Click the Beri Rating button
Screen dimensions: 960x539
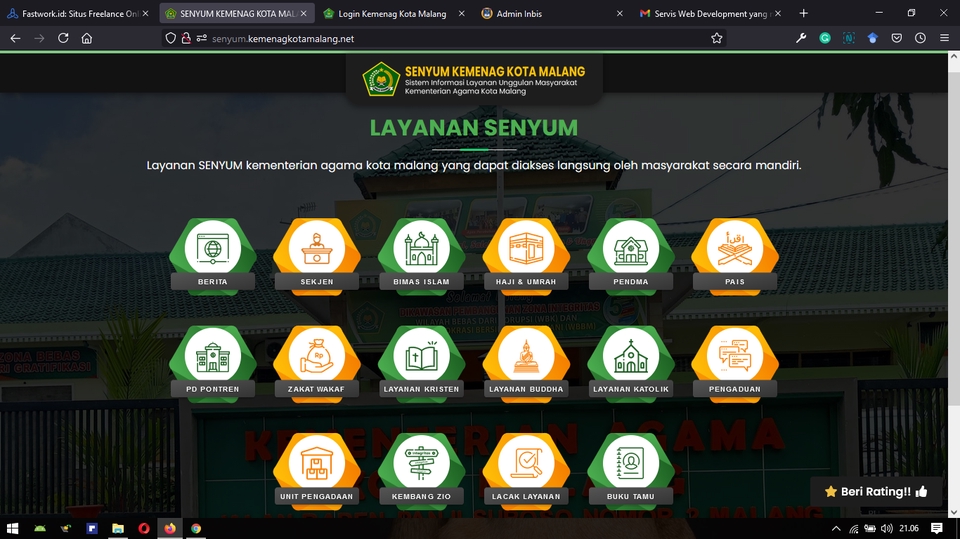tap(876, 491)
